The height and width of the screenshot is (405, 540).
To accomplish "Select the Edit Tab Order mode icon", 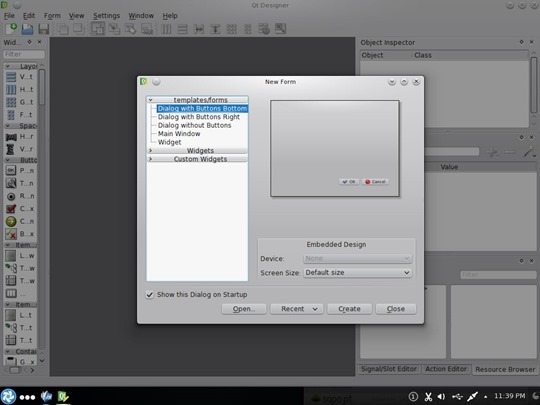I will pos(147,29).
